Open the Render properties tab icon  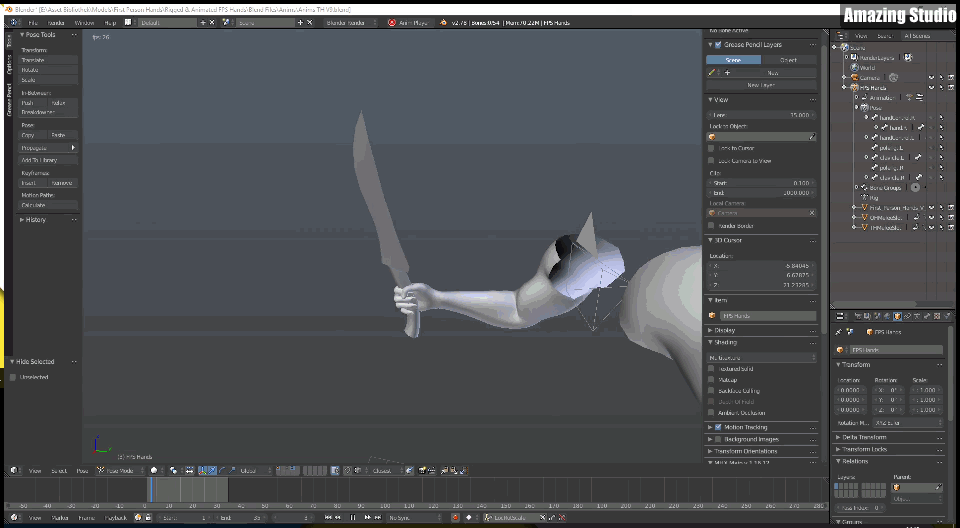(x=858, y=316)
